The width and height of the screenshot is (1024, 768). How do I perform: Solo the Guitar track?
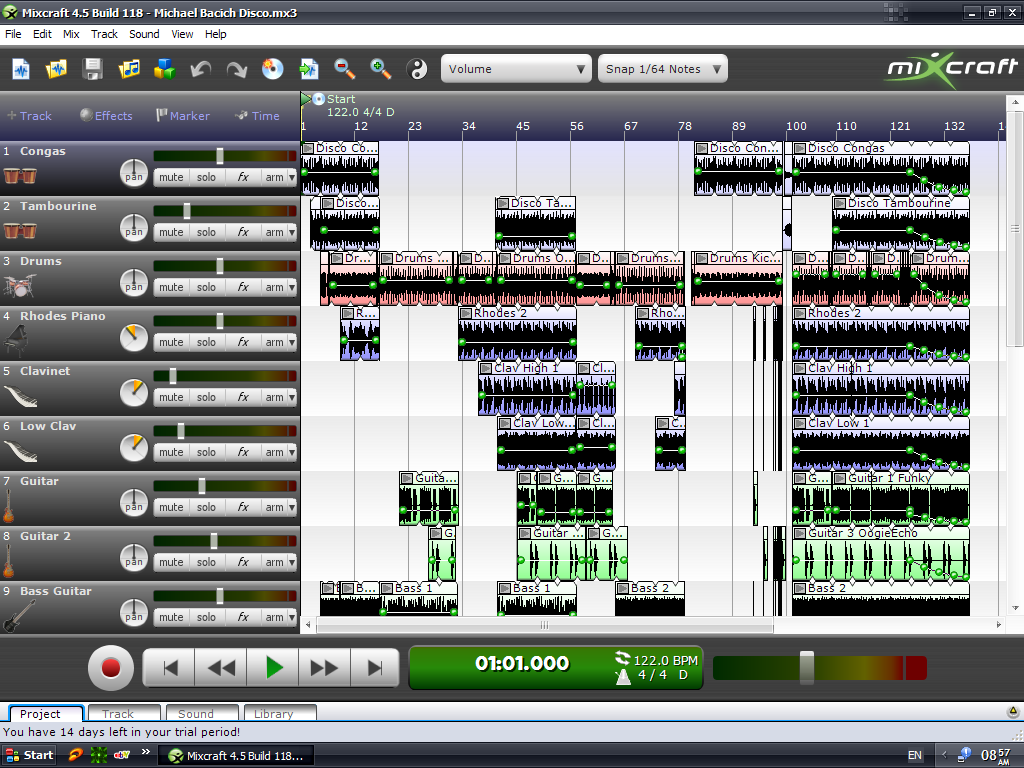(206, 506)
